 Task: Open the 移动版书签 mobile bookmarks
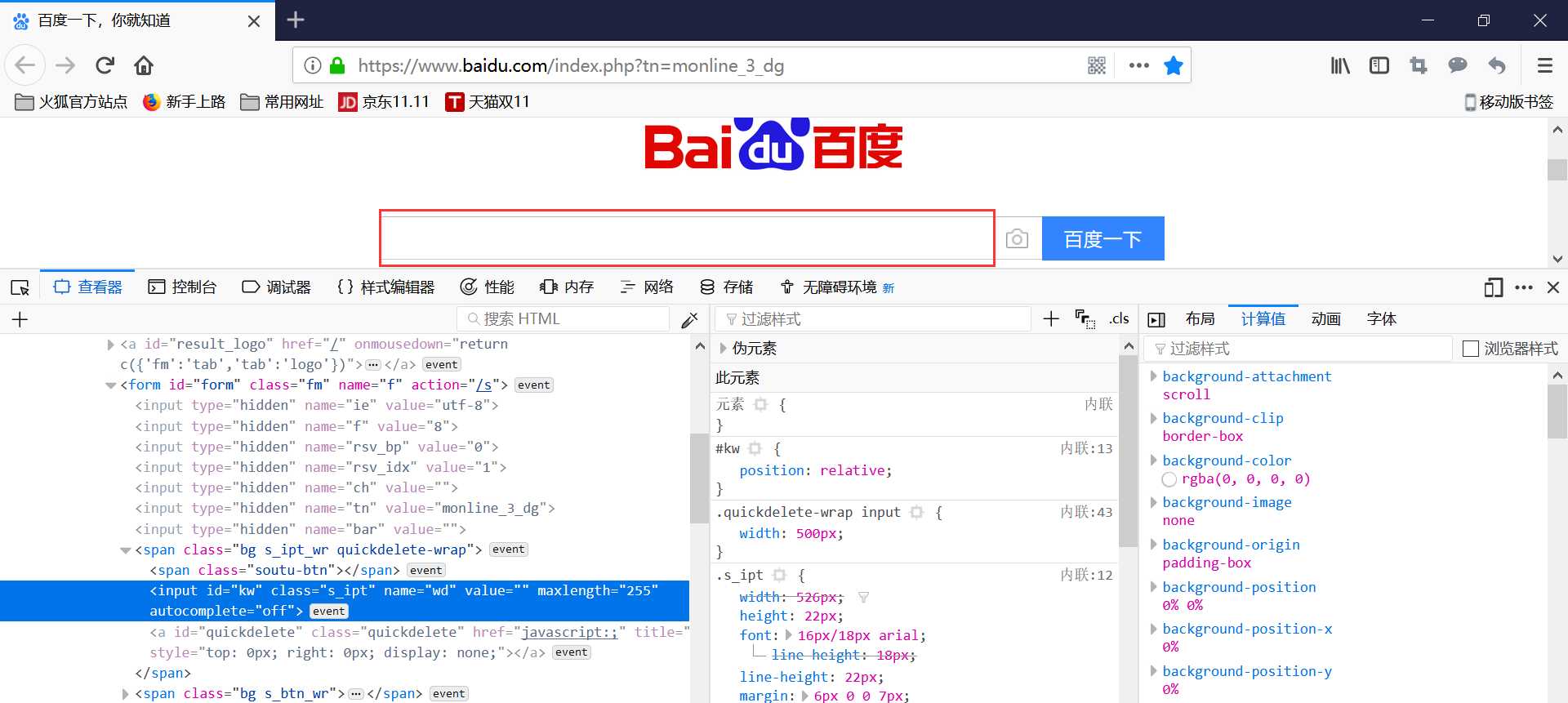pos(1509,101)
